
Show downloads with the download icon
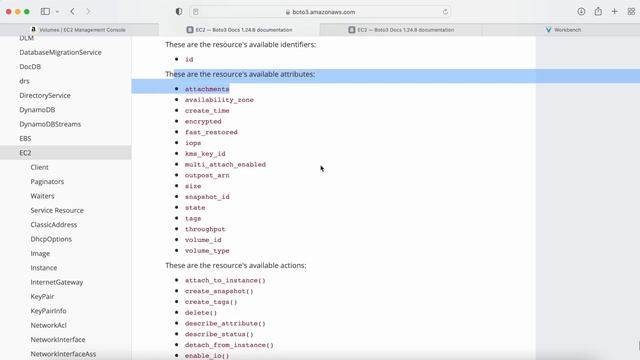581,11
